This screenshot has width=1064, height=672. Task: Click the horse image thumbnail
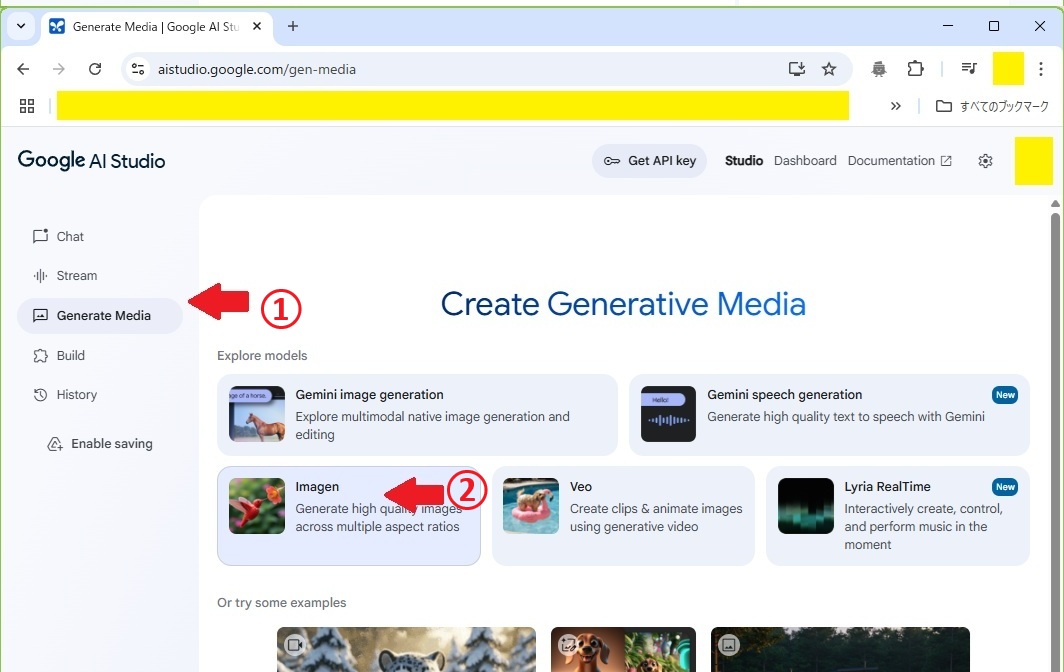[x=257, y=414]
